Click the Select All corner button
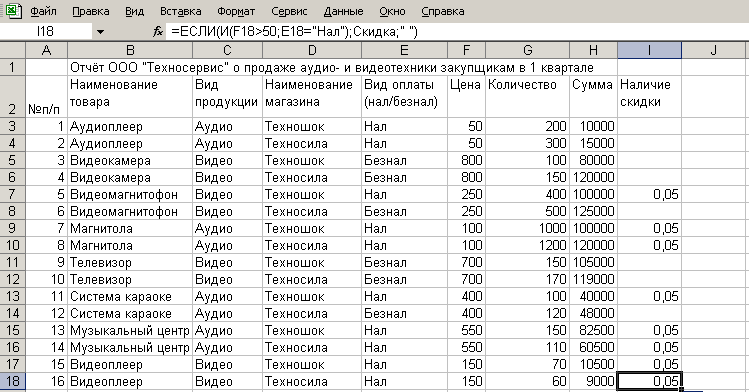Image resolution: width=749 pixels, height=392 pixels. (12, 50)
